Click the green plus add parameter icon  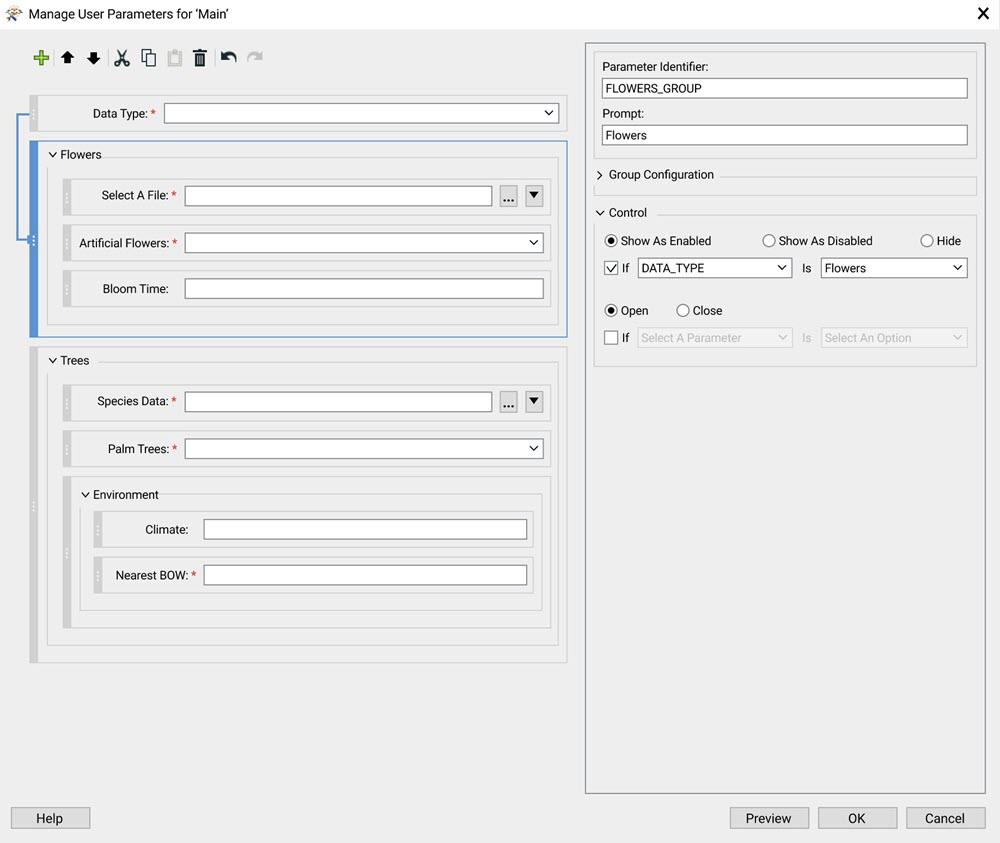41,58
